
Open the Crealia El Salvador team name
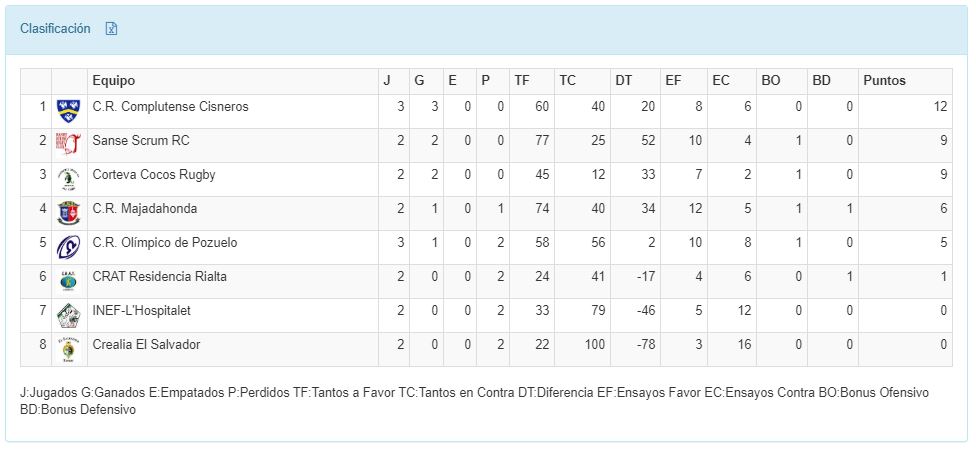pos(146,345)
